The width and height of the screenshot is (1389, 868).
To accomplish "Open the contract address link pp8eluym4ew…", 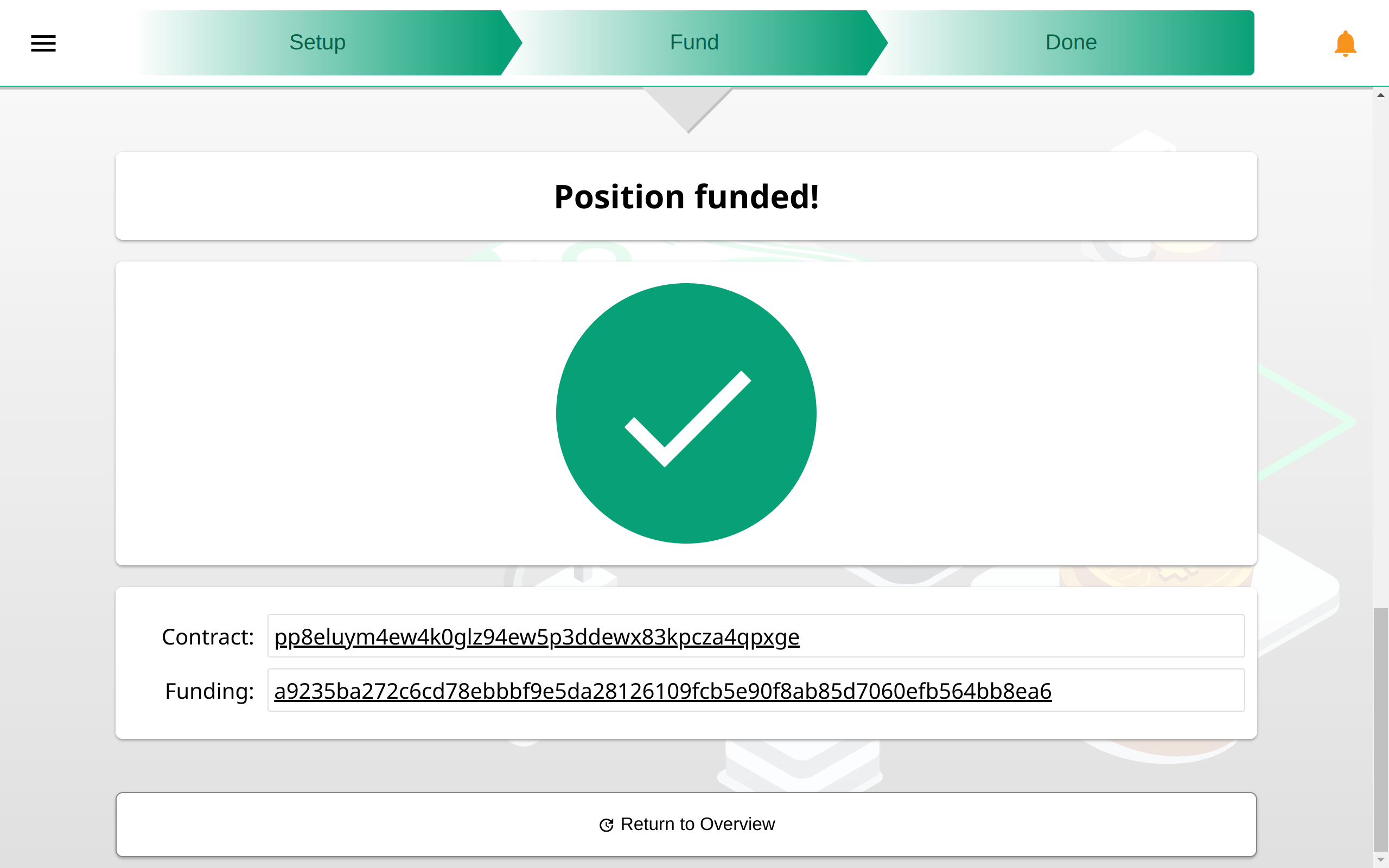I will (x=537, y=637).
